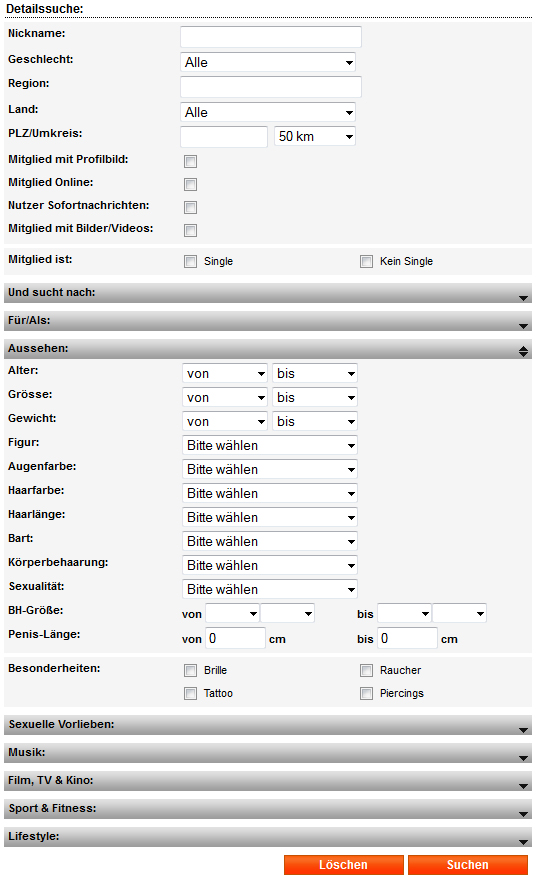Screen dimensions: 536x877
Task: Check the 'Mitglied Online' checkbox
Action: click(191, 185)
